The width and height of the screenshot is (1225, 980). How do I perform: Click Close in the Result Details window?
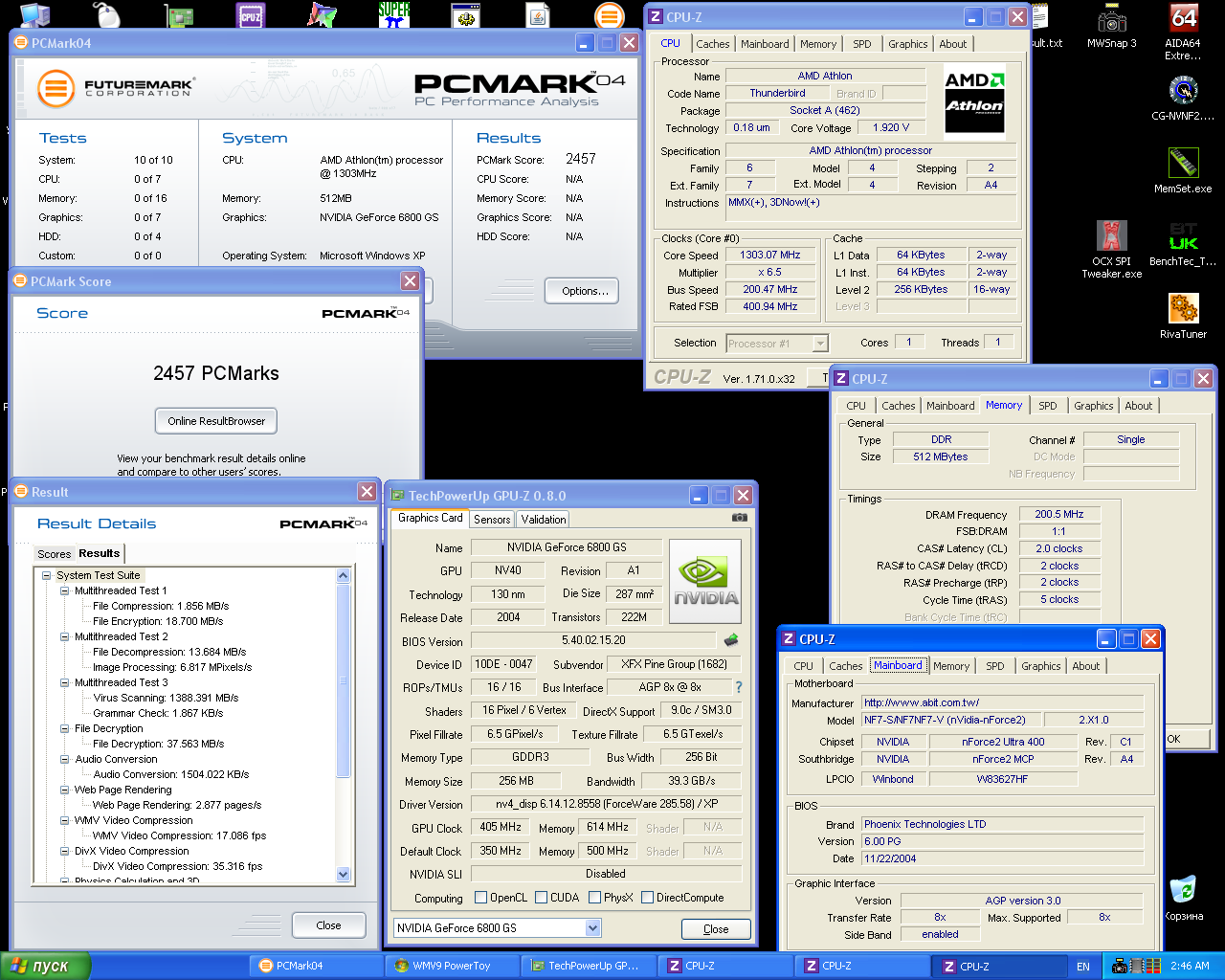tap(328, 925)
